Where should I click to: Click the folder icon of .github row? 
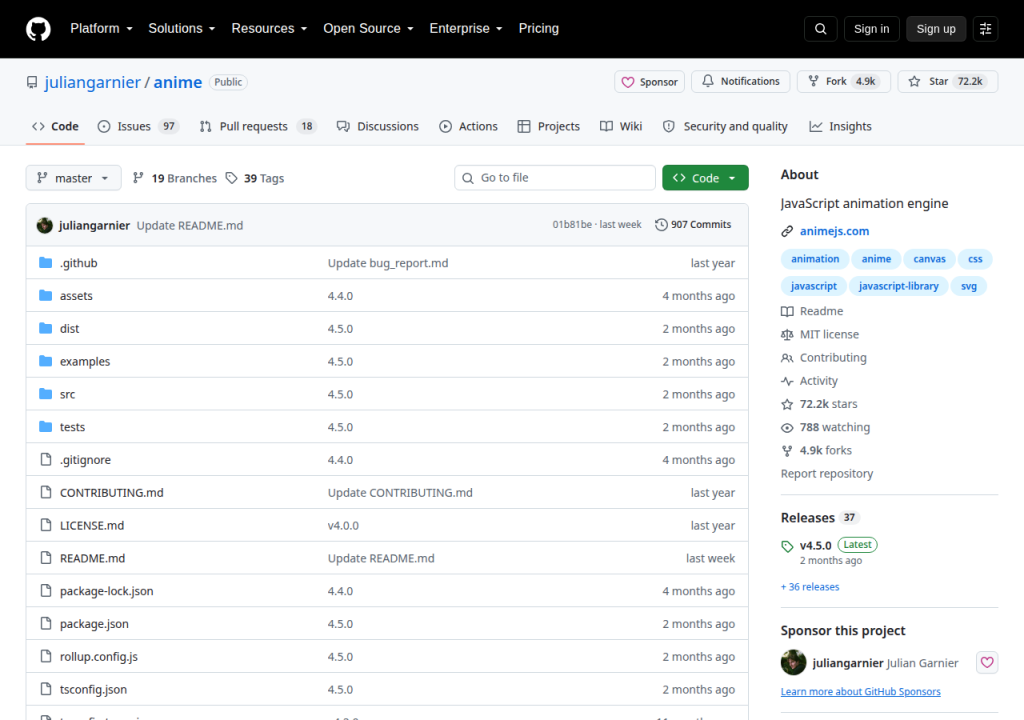point(45,263)
